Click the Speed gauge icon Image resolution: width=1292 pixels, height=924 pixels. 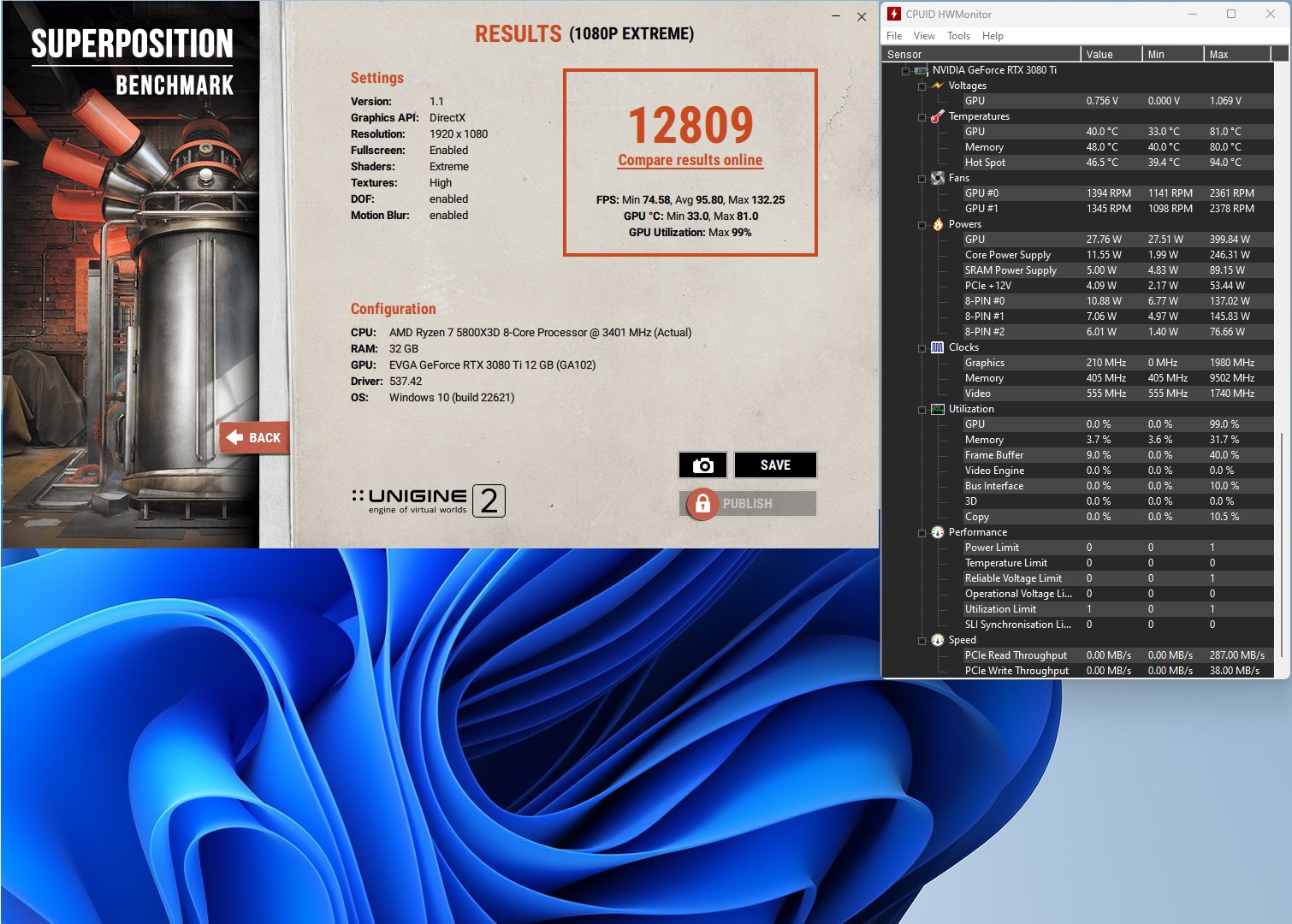(x=938, y=640)
